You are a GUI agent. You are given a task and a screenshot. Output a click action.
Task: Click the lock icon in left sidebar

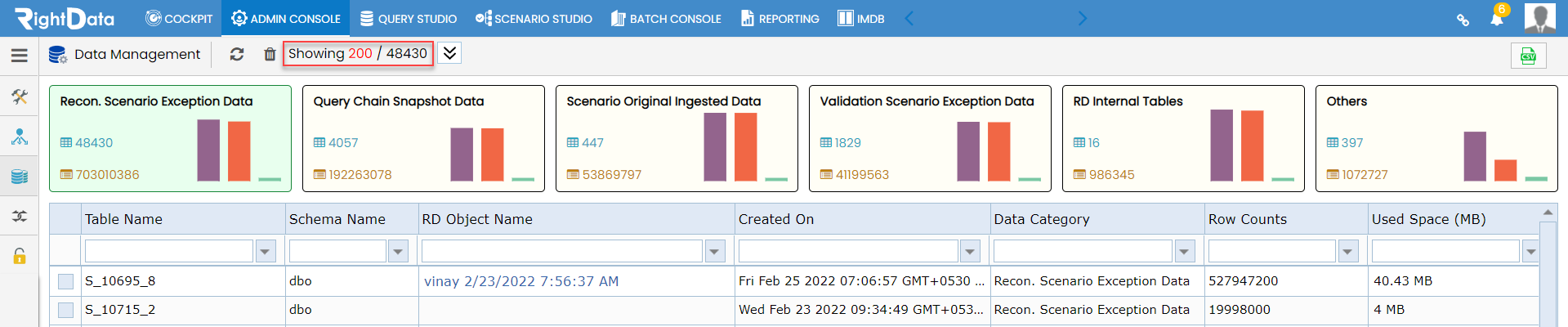point(20,256)
